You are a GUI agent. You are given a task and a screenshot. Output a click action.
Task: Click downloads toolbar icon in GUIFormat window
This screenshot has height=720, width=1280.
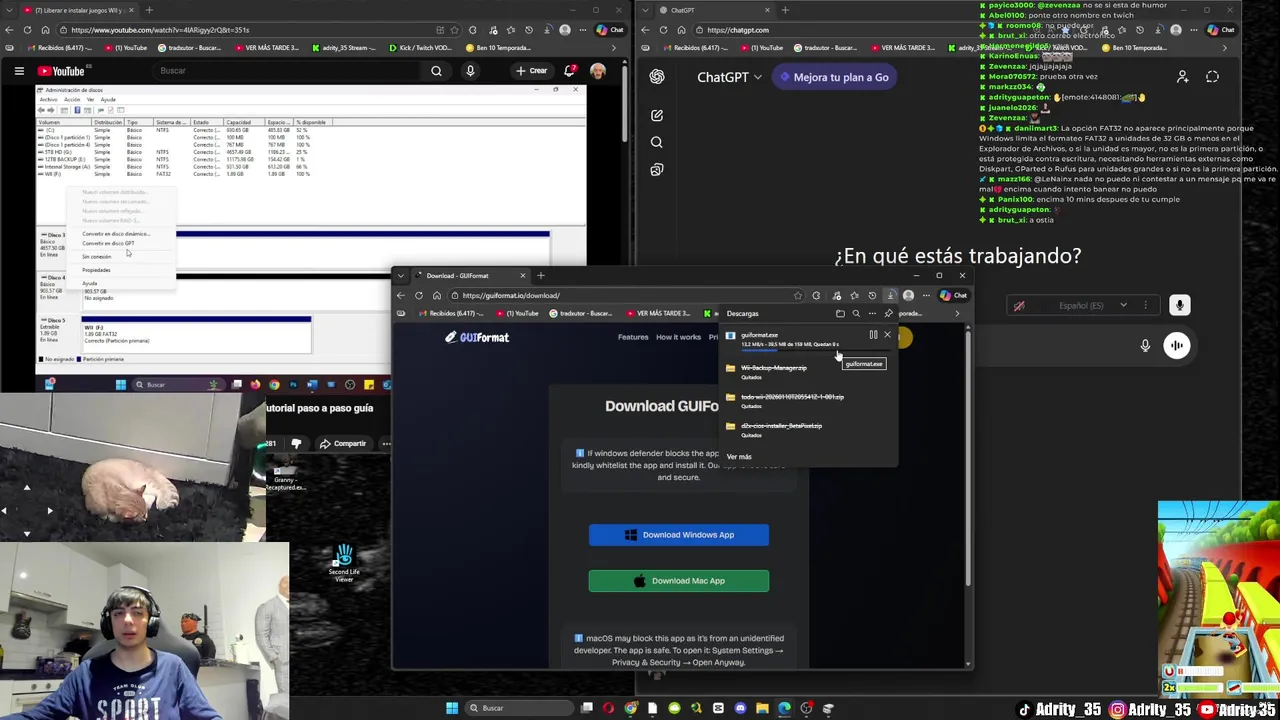pyautogui.click(x=890, y=296)
